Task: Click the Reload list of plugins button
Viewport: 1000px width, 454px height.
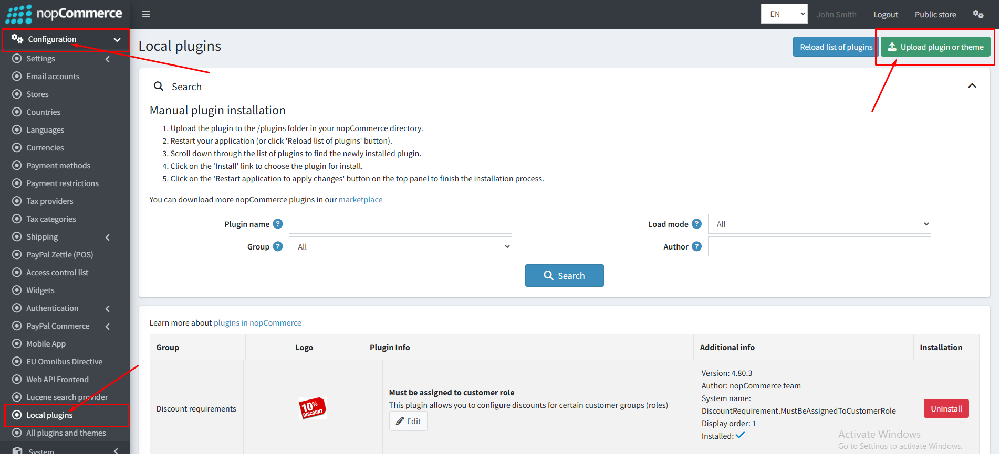Action: (835, 47)
